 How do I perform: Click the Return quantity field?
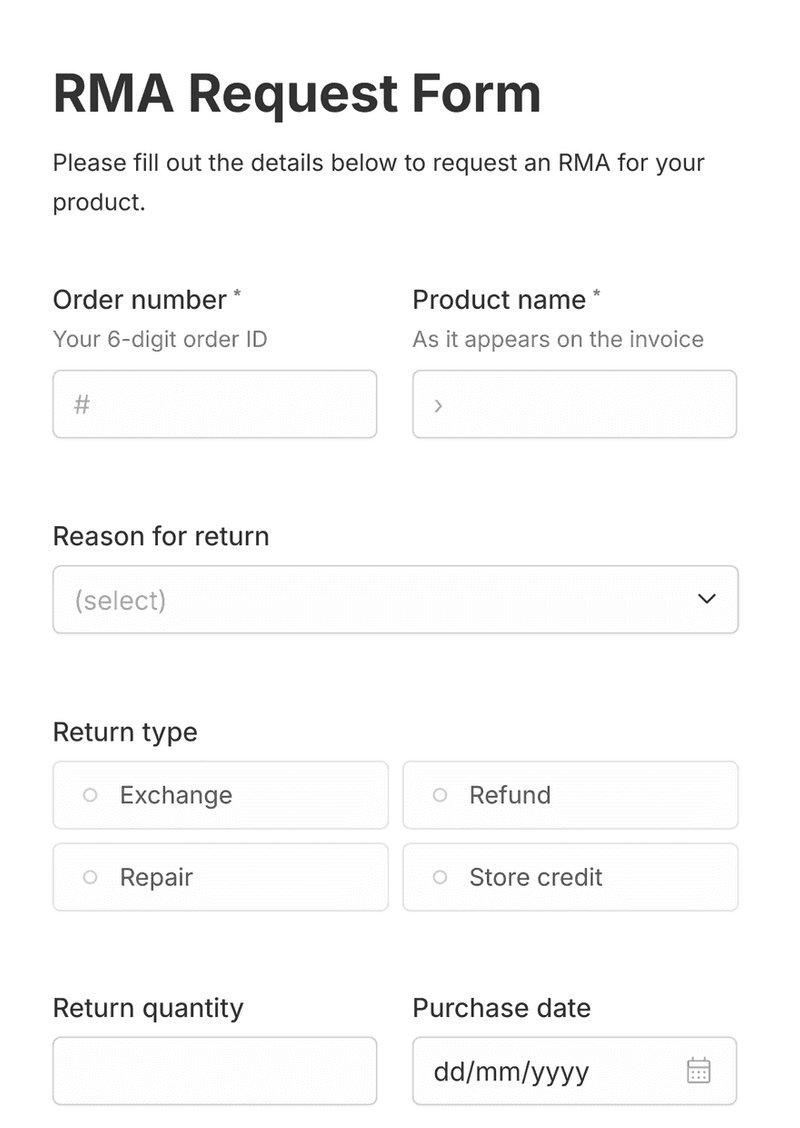click(x=214, y=1071)
